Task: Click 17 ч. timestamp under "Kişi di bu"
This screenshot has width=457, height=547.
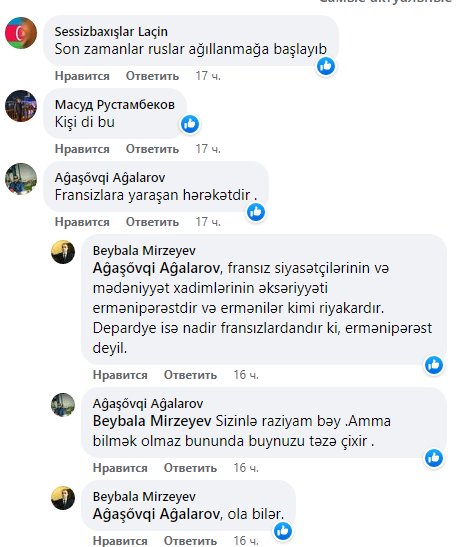Action: [x=208, y=149]
